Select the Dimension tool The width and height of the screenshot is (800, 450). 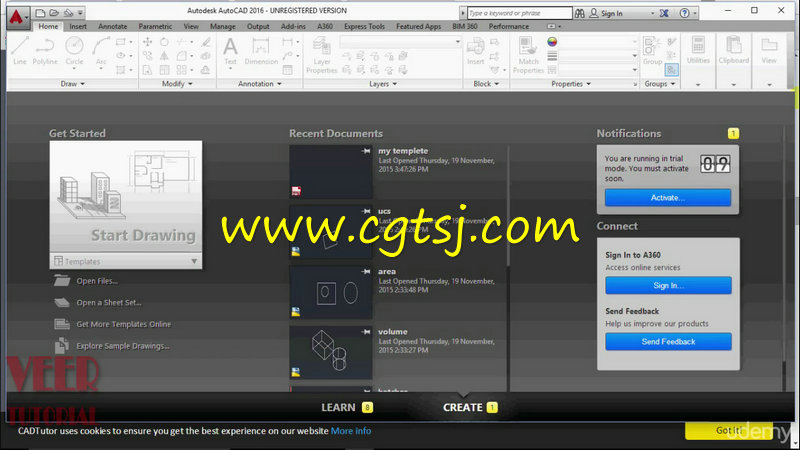coord(261,51)
